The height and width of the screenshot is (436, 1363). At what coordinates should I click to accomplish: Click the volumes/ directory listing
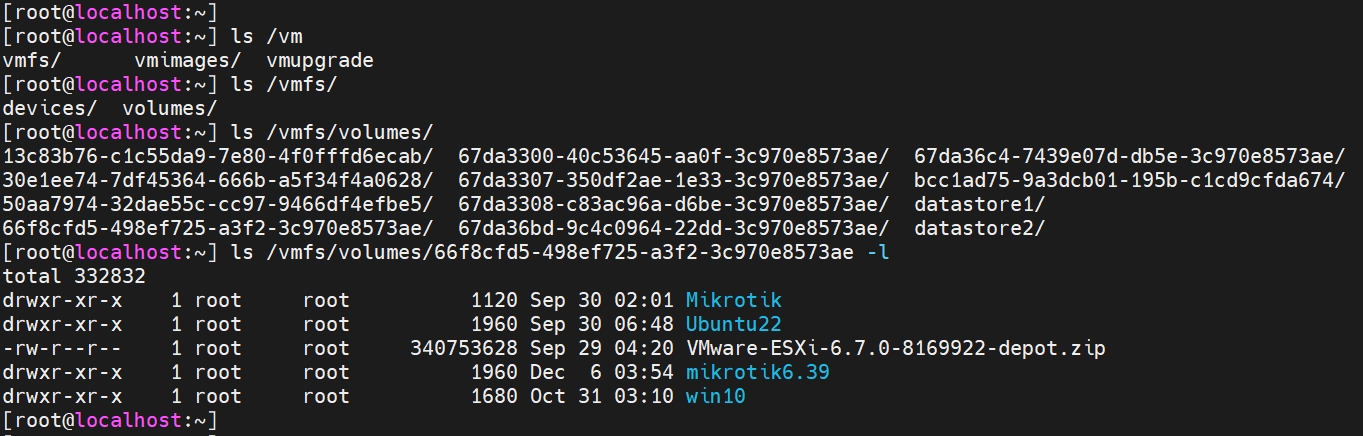(x=170, y=108)
